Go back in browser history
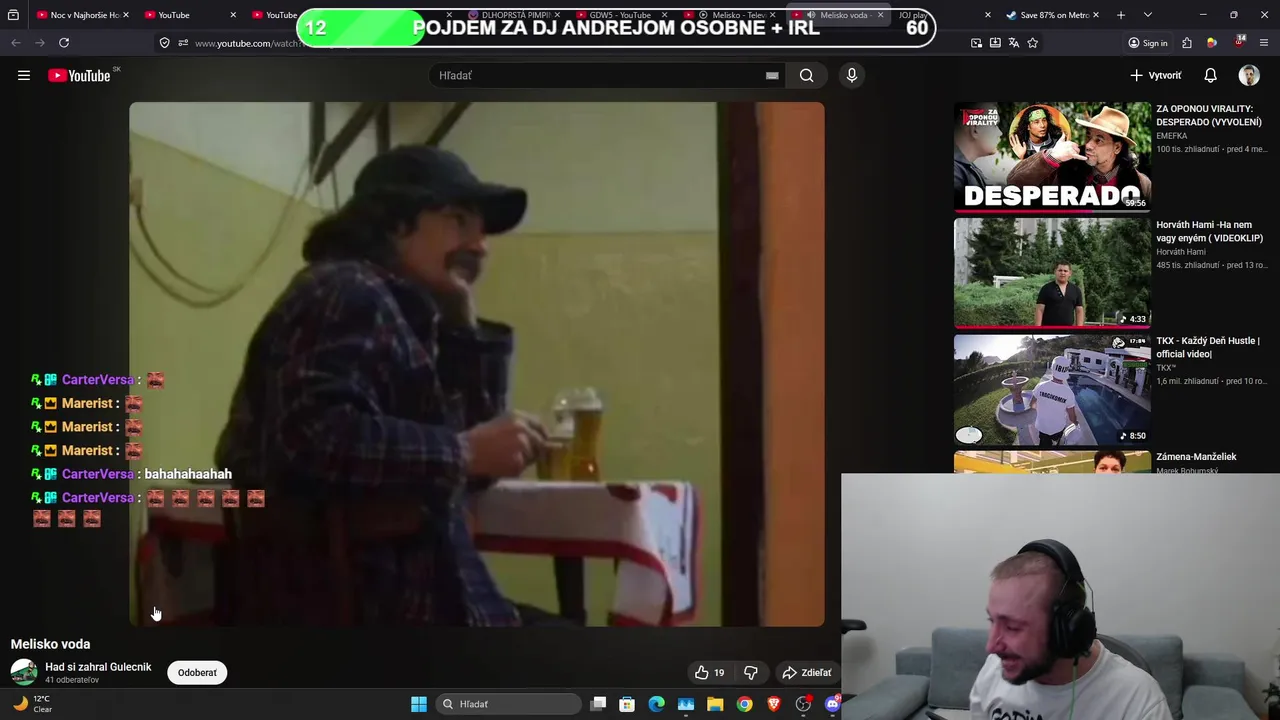Image resolution: width=1280 pixels, height=720 pixels. click(x=16, y=43)
